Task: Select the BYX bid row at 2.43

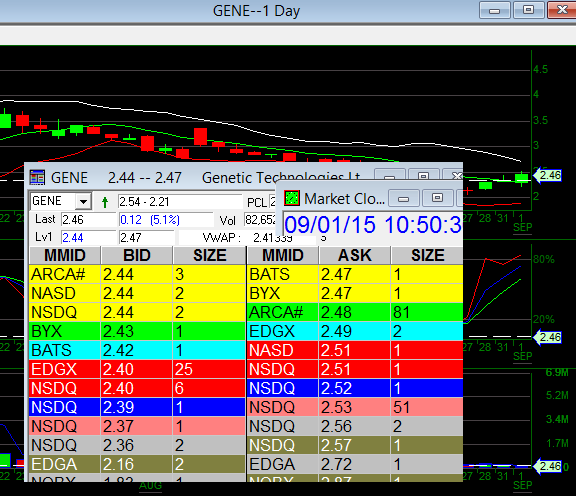Action: pos(137,331)
